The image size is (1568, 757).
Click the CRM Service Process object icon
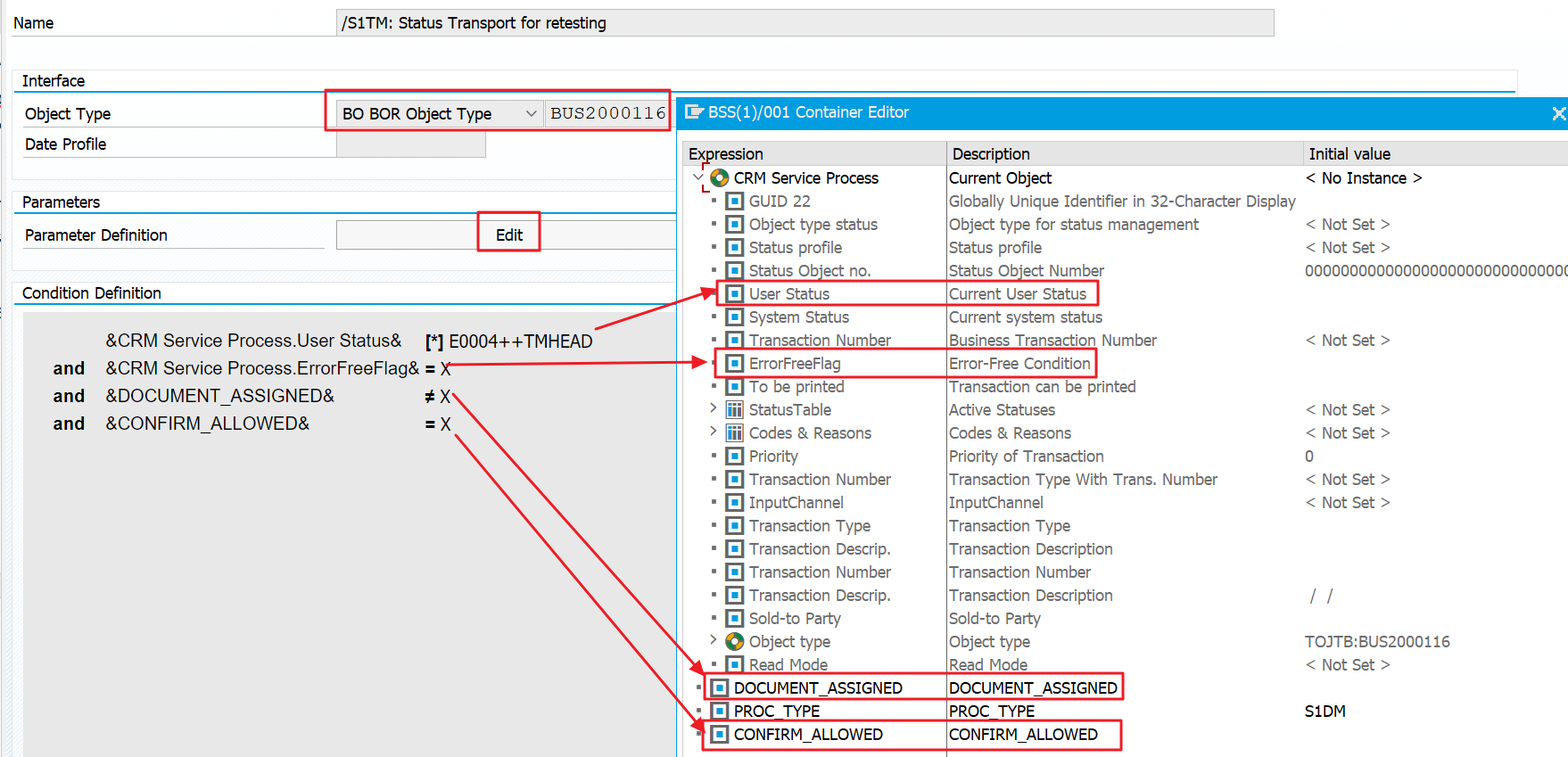click(719, 178)
